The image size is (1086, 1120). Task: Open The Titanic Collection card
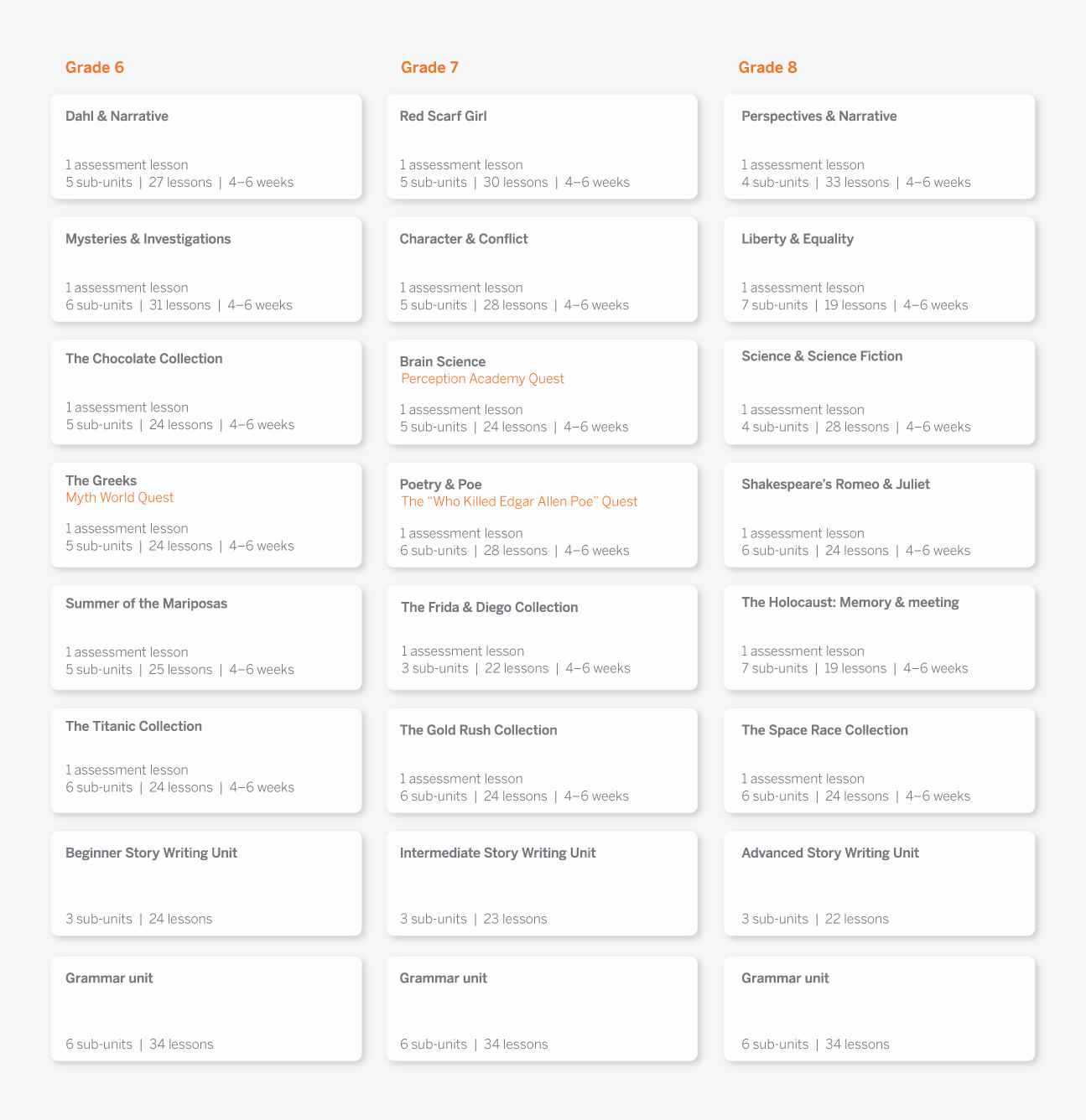(x=206, y=760)
